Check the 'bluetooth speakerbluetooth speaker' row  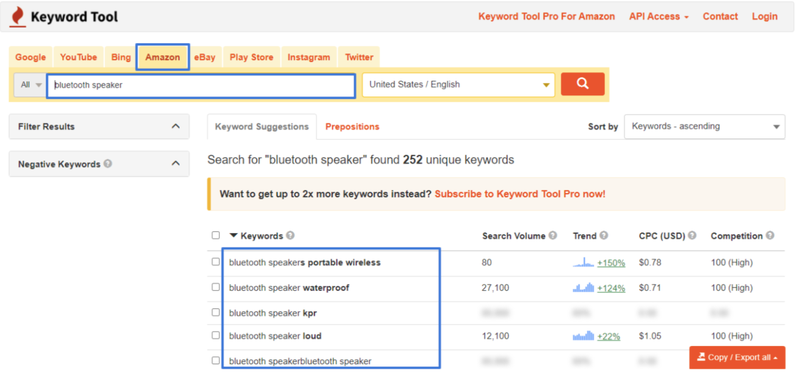point(216,360)
